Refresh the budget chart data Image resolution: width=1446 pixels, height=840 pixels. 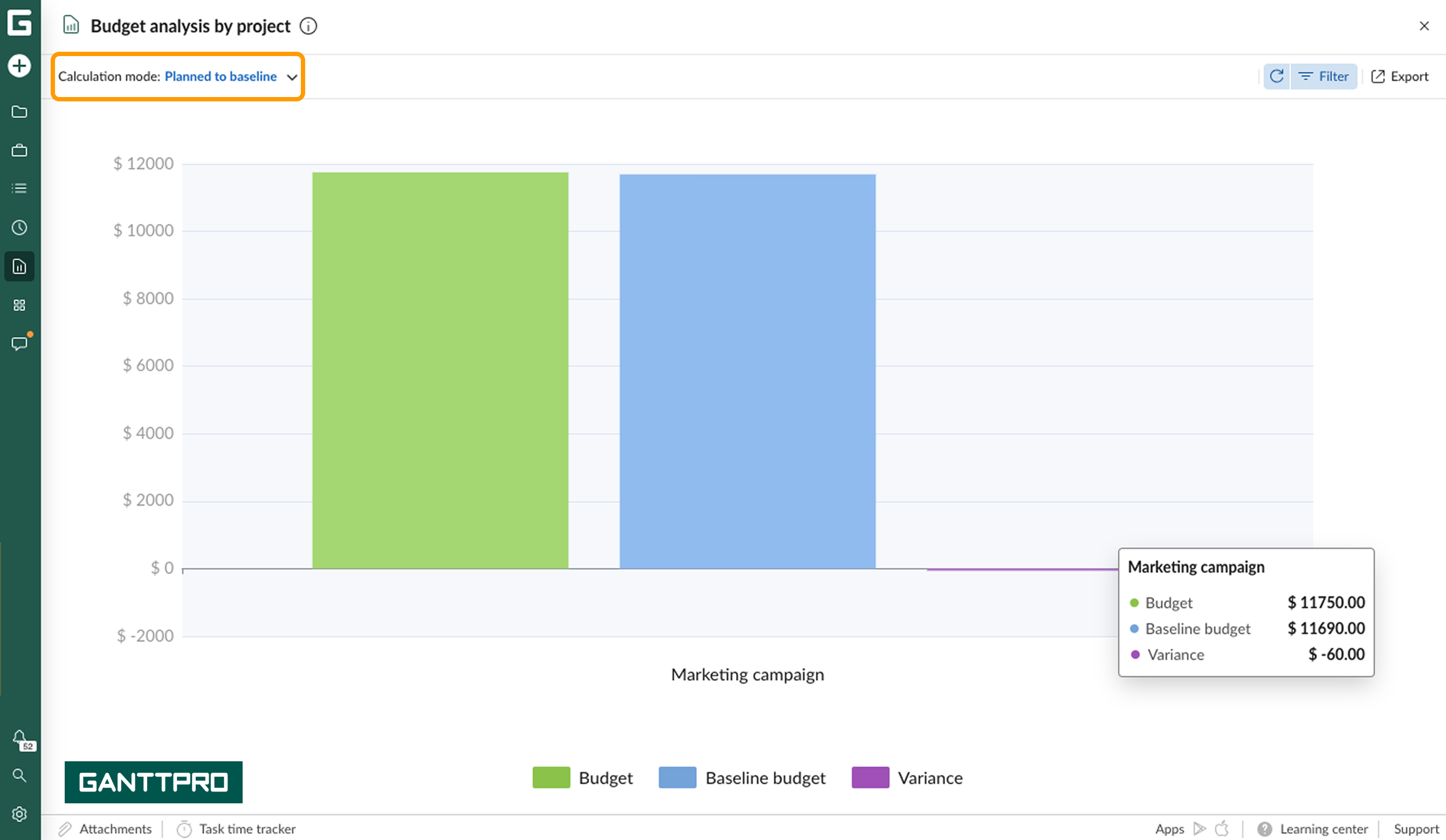[1276, 77]
